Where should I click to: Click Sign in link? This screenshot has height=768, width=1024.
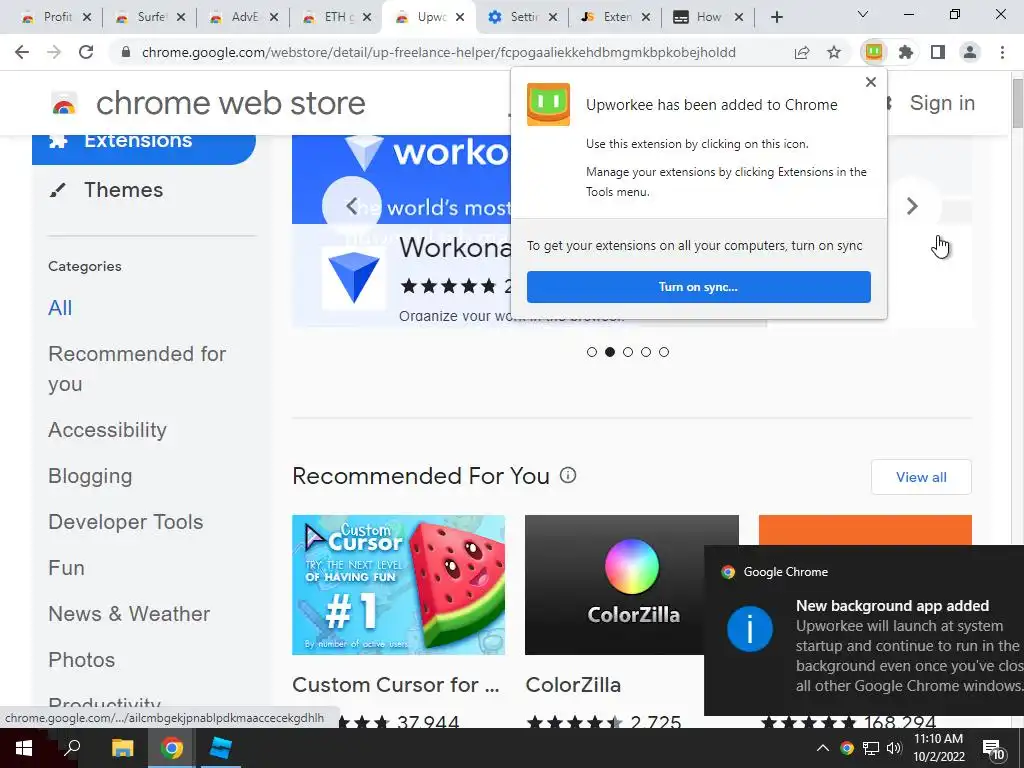pyautogui.click(x=942, y=103)
